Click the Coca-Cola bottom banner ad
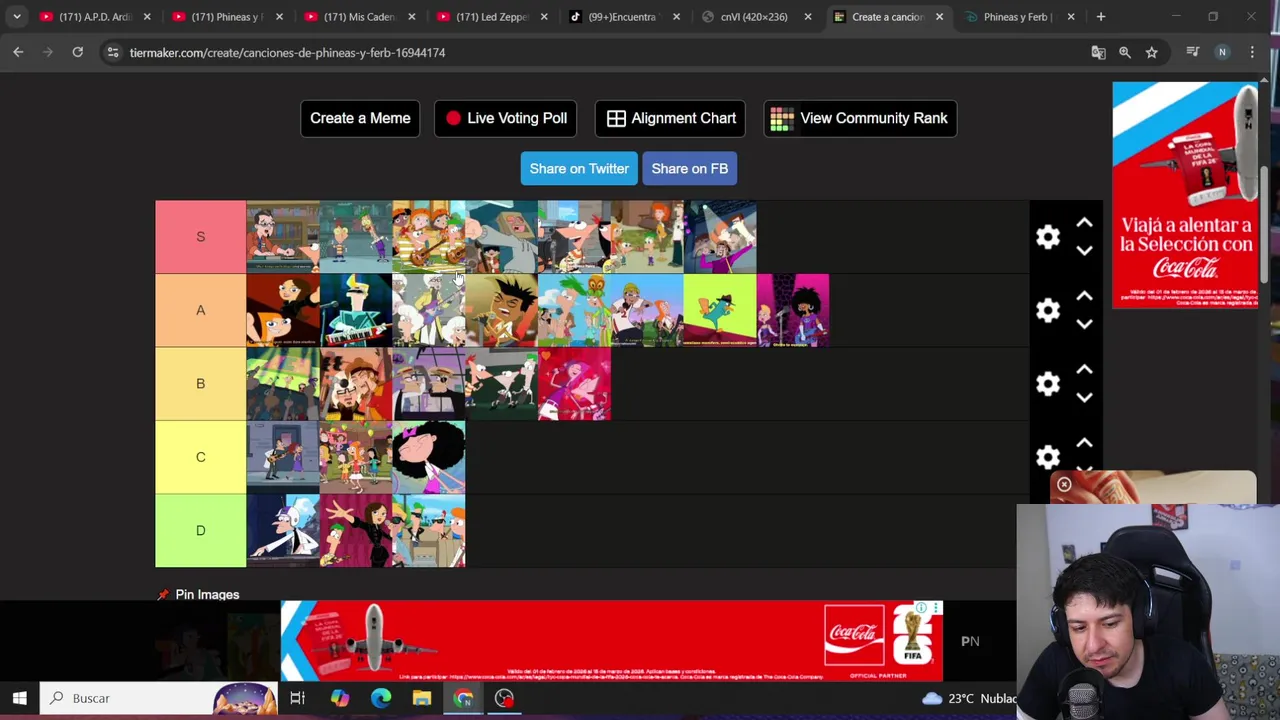This screenshot has height=720, width=1280. click(x=612, y=640)
